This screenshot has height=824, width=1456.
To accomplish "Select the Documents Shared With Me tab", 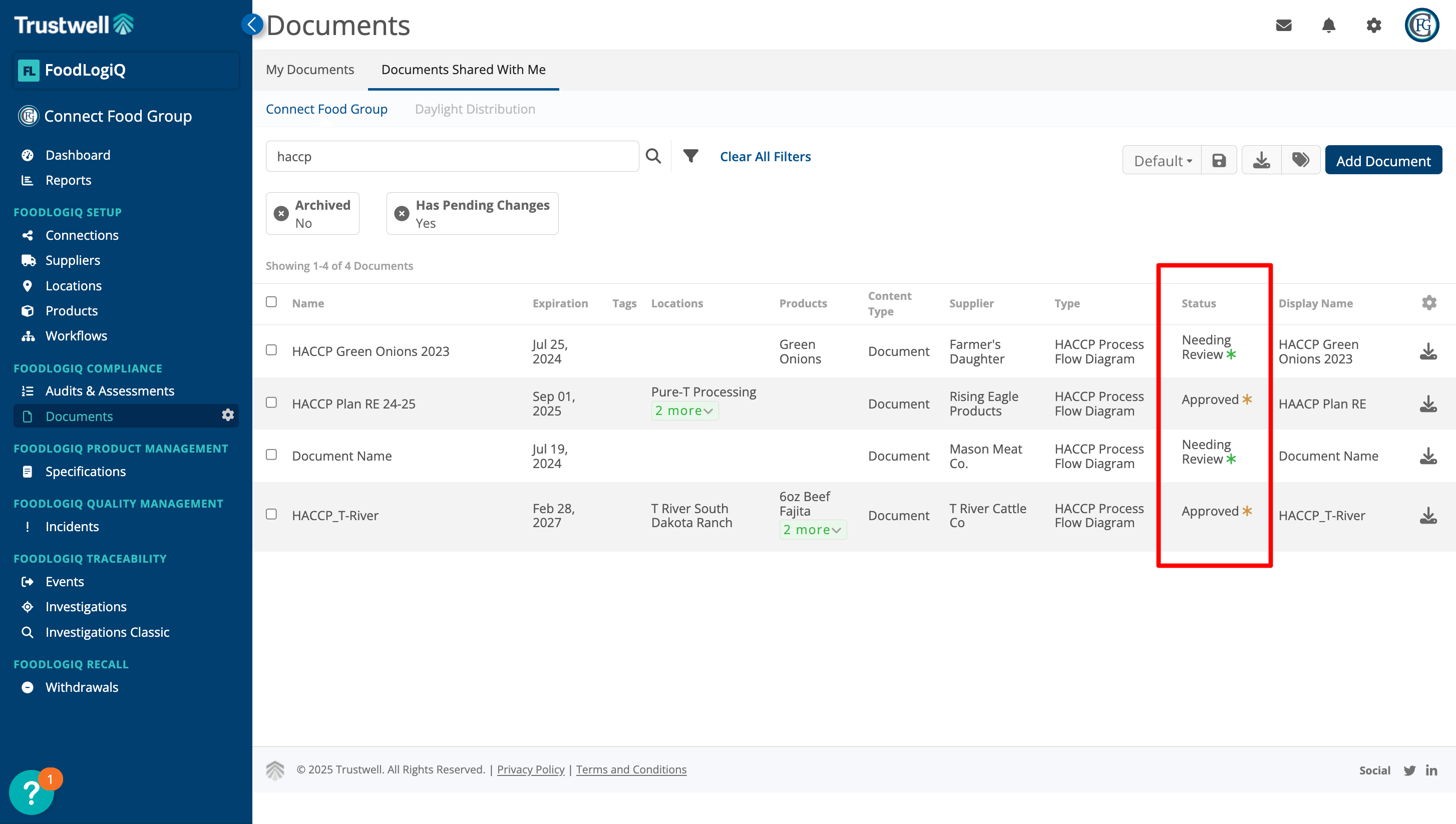I will coord(464,70).
